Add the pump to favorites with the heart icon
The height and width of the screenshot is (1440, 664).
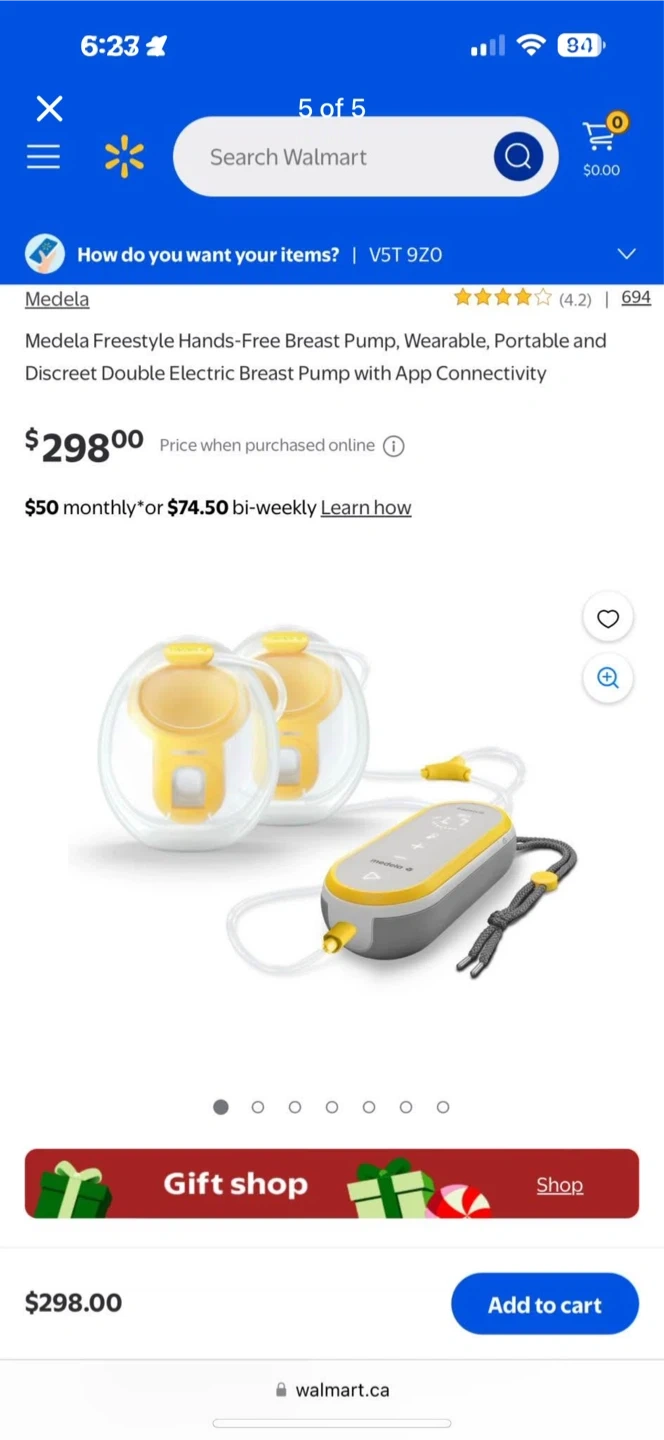coord(608,619)
